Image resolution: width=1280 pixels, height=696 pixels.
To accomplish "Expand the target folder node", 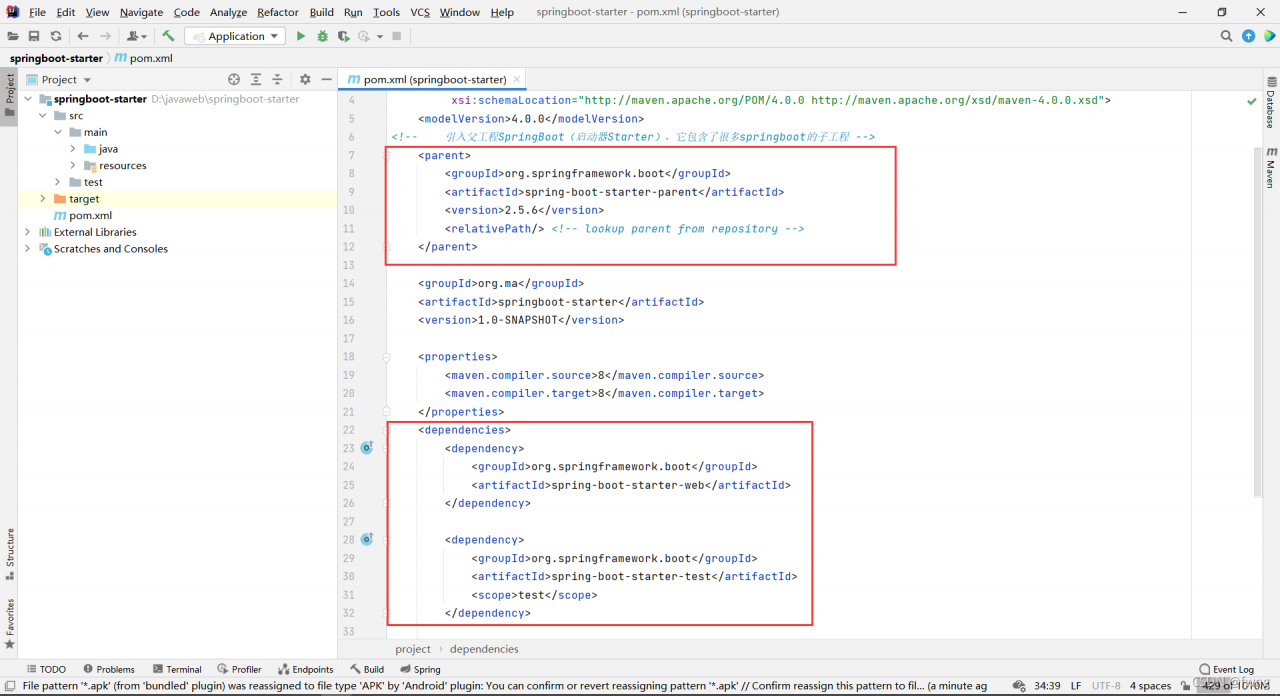I will coord(43,199).
